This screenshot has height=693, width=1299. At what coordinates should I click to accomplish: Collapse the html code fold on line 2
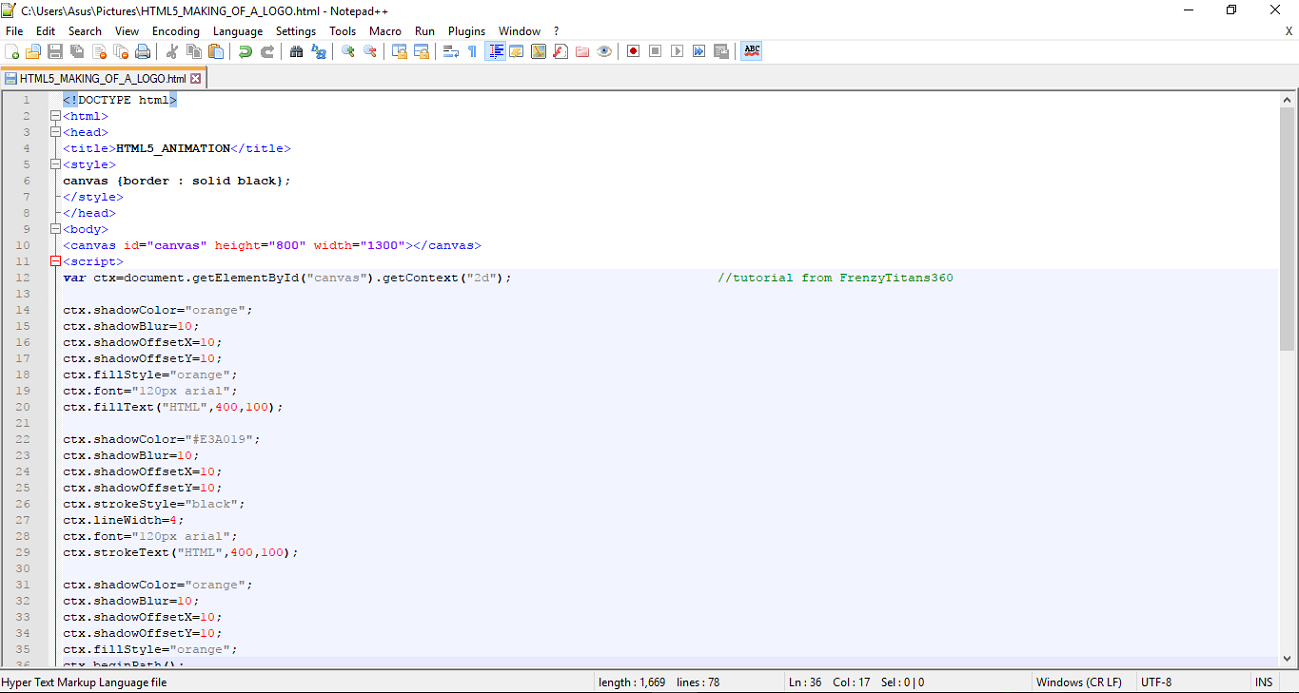tap(55, 116)
